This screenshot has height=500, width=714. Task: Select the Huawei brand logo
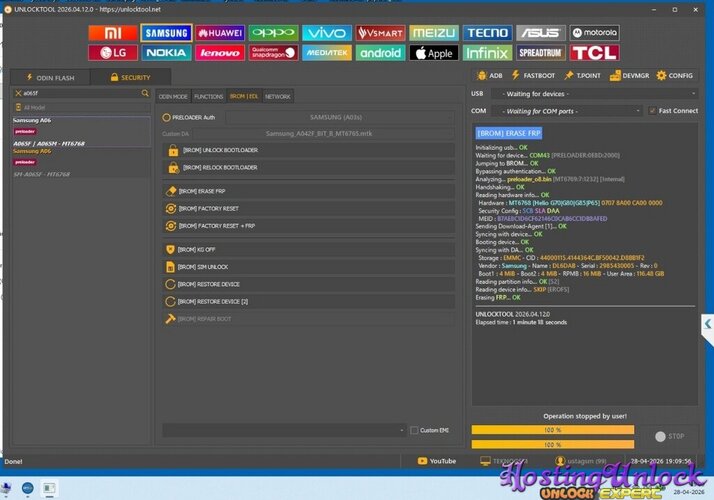[x=220, y=33]
